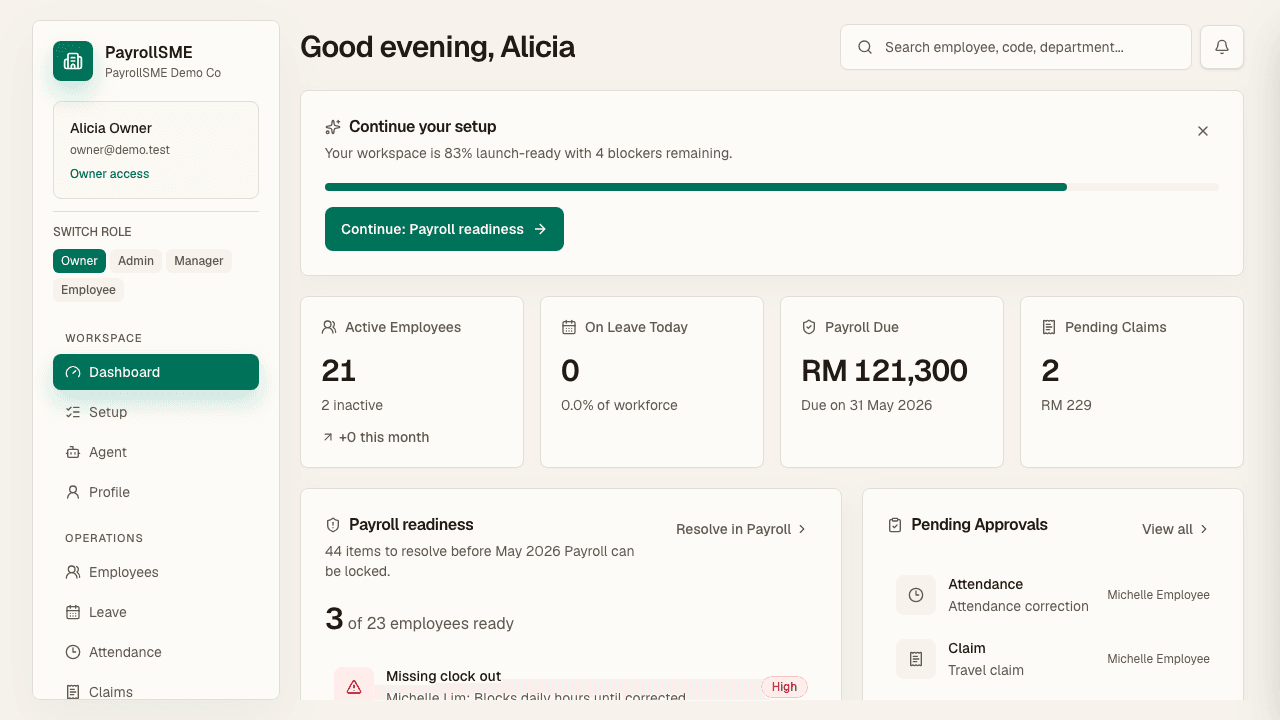
Task: Click the Active Employees people icon
Action: (329, 327)
